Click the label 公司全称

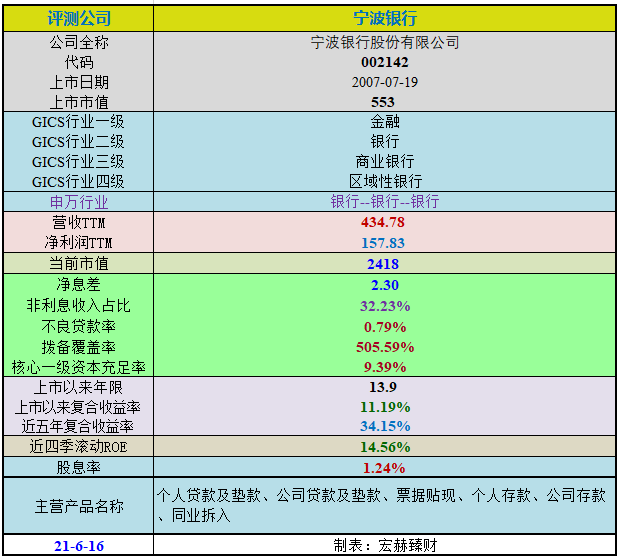pos(79,42)
